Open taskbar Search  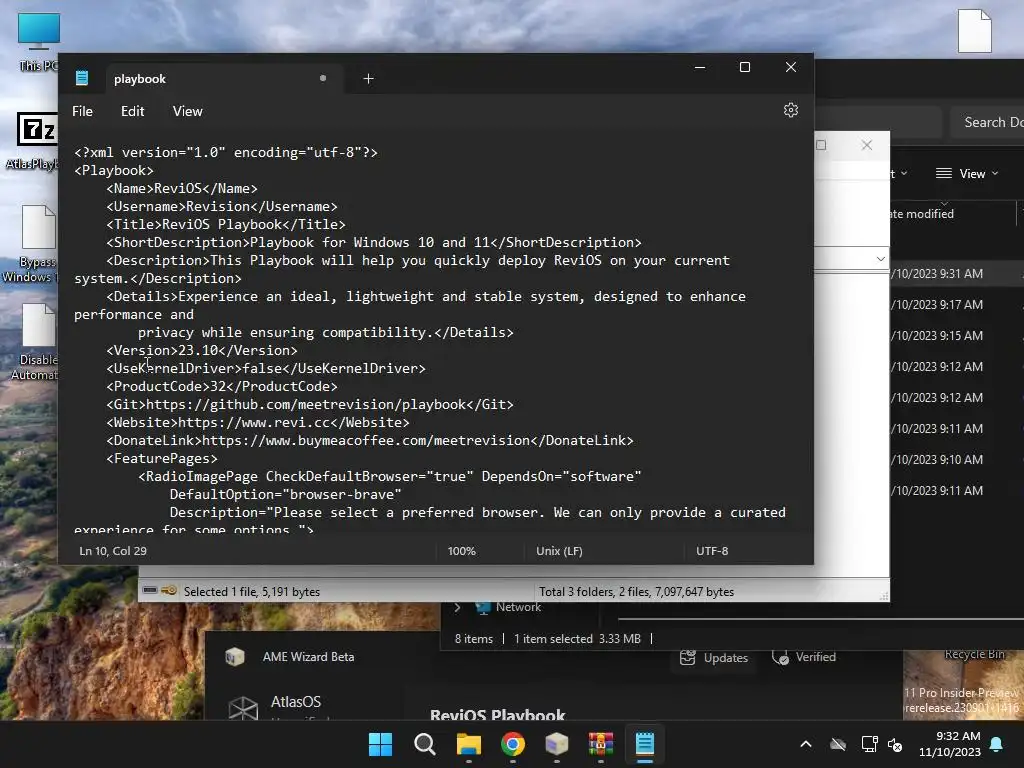point(424,744)
